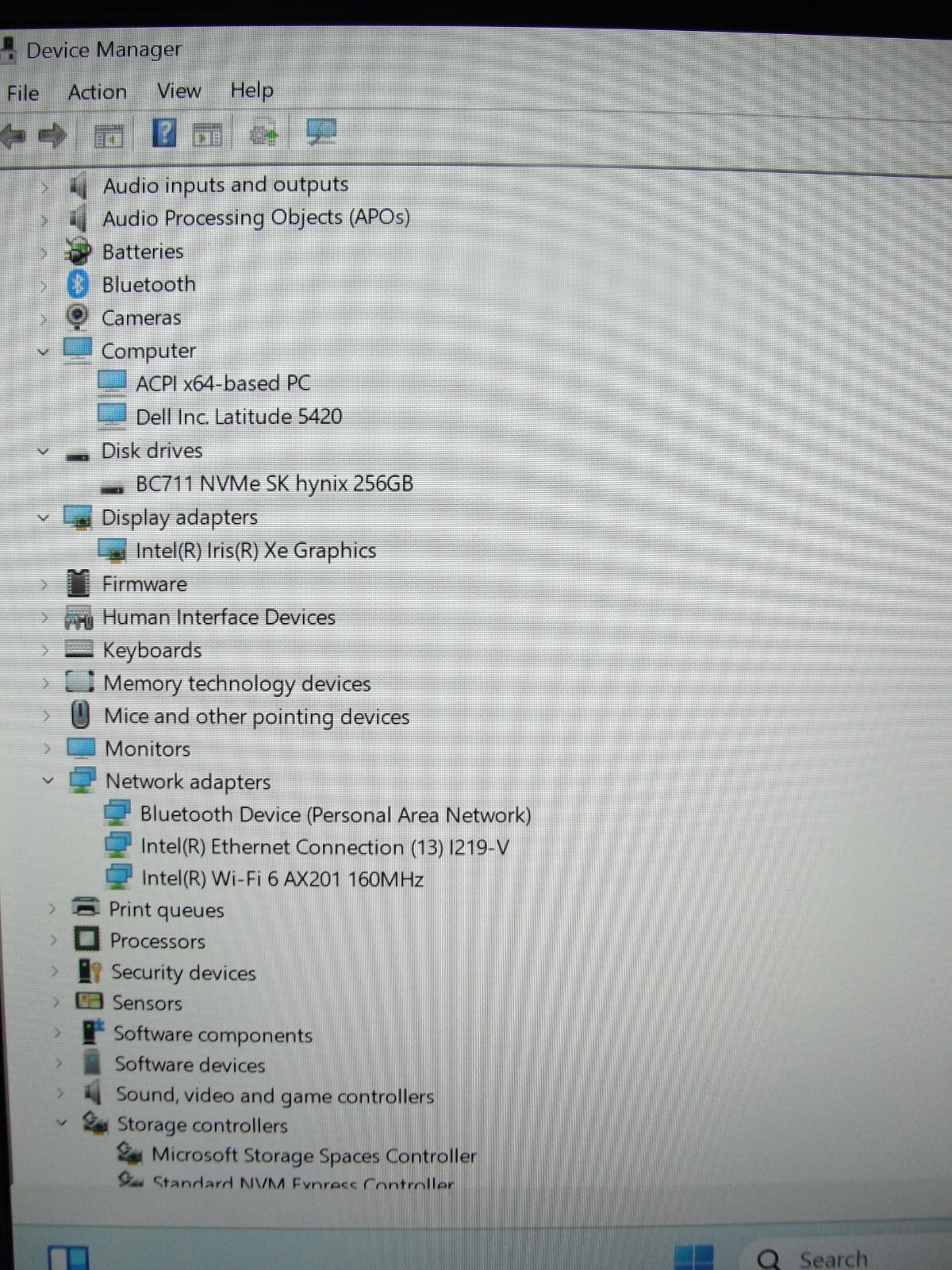Click the taskbar Search box
Image resolution: width=952 pixels, height=1270 pixels.
coord(846,1256)
